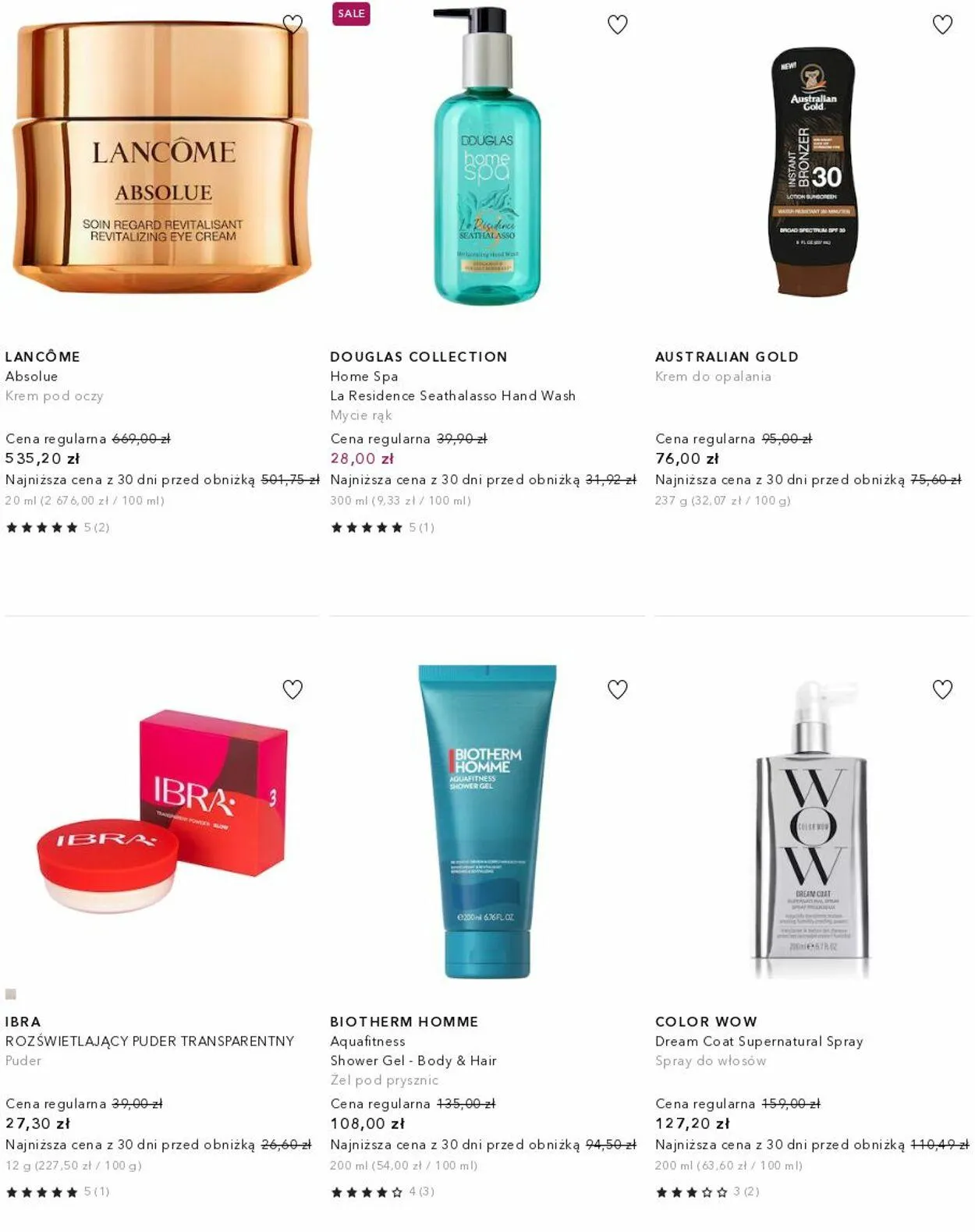The image size is (975, 1232).
Task: View five-star rating of Lancôme Absolue
Action: (x=58, y=527)
